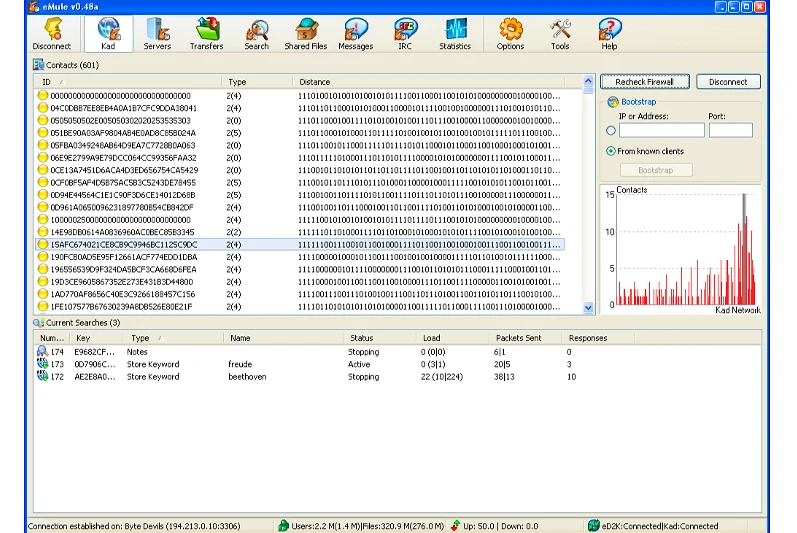Open the Help toolbar item
797x533 pixels.
pyautogui.click(x=609, y=33)
